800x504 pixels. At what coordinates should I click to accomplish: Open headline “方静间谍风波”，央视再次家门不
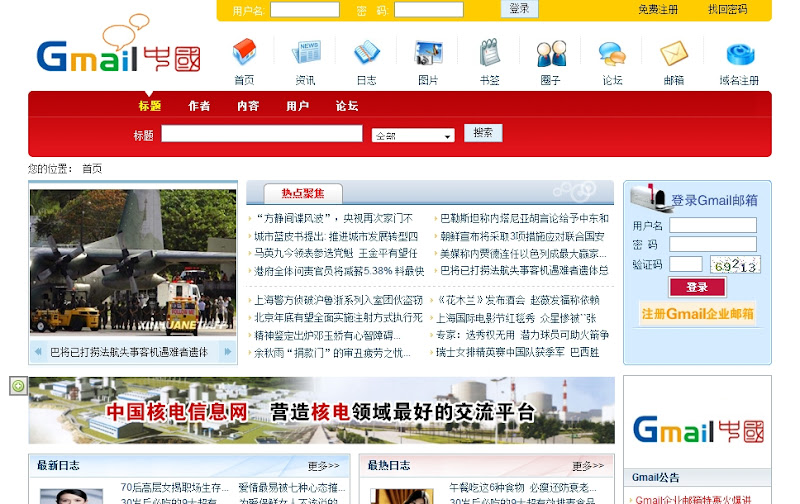pyautogui.click(x=334, y=218)
